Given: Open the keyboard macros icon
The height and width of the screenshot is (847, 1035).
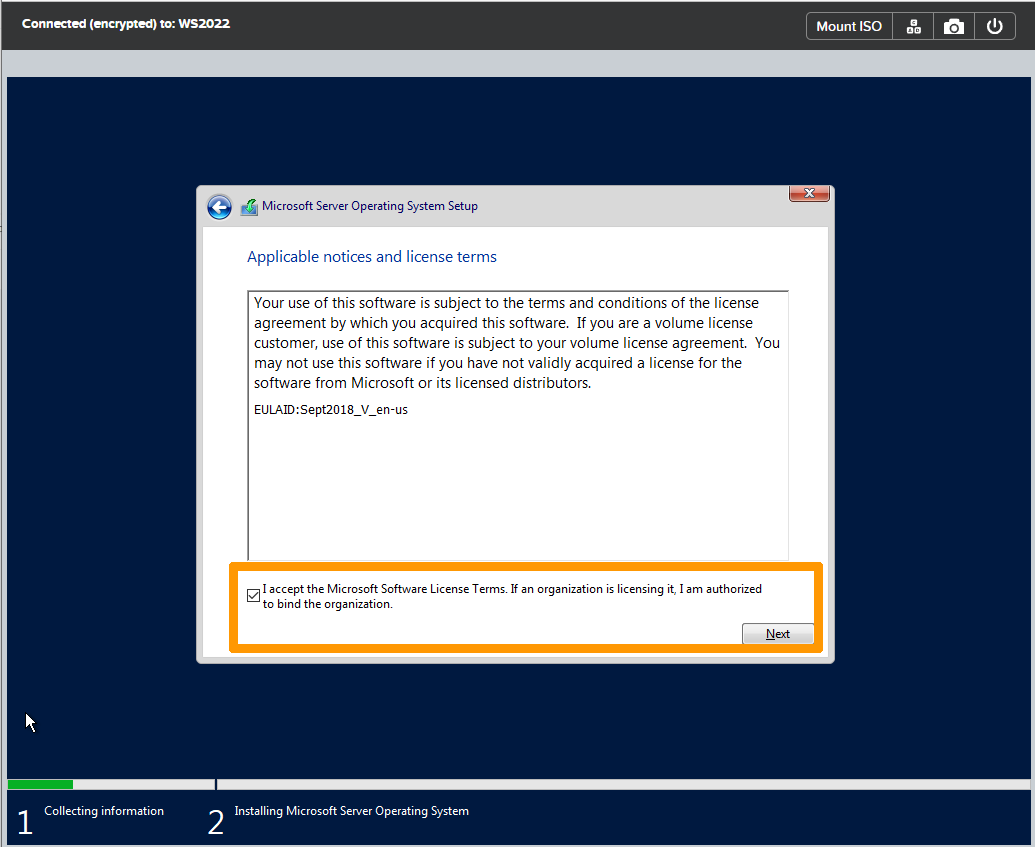Looking at the screenshot, I should pyautogui.click(x=912, y=25).
